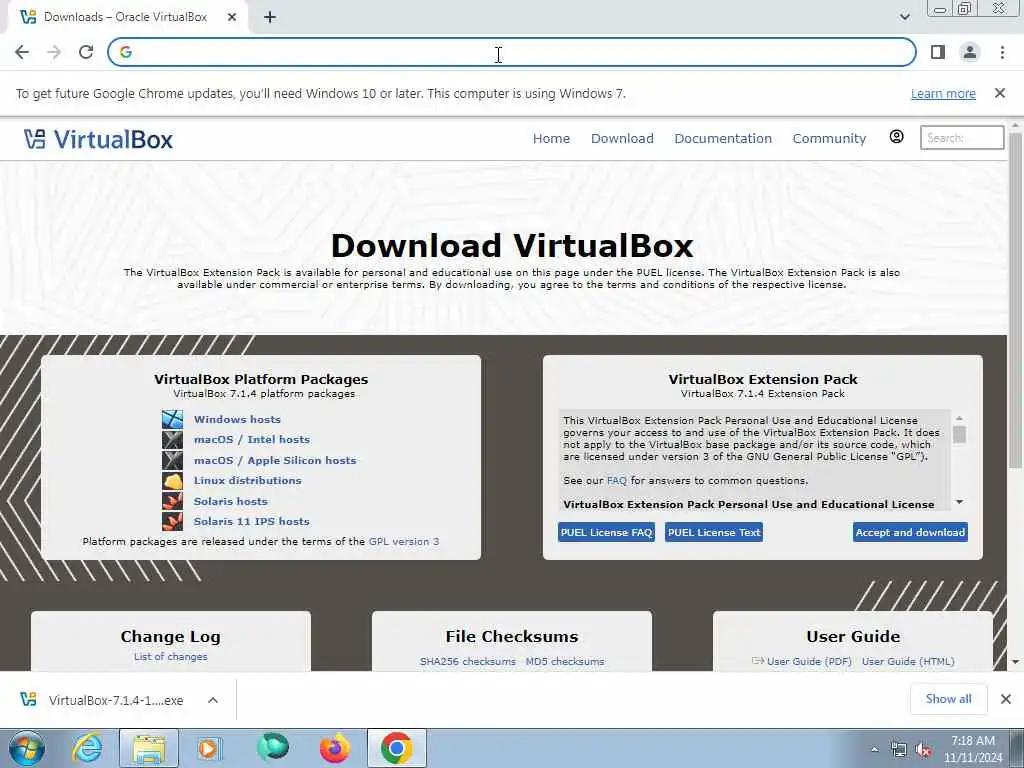Go to Home in site navigation
This screenshot has width=1024, height=768.
point(551,138)
